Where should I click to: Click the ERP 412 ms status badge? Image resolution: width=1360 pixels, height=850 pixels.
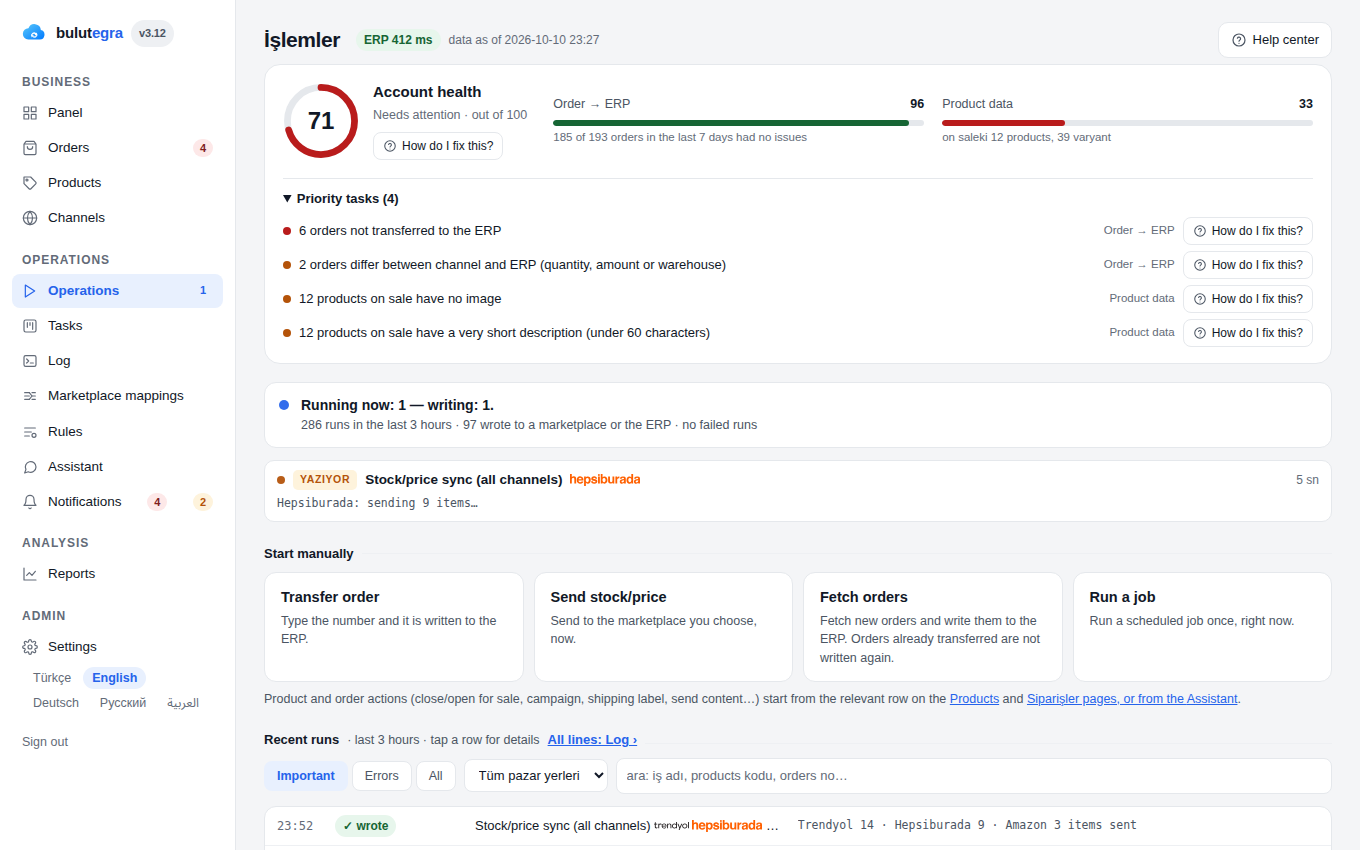point(398,40)
